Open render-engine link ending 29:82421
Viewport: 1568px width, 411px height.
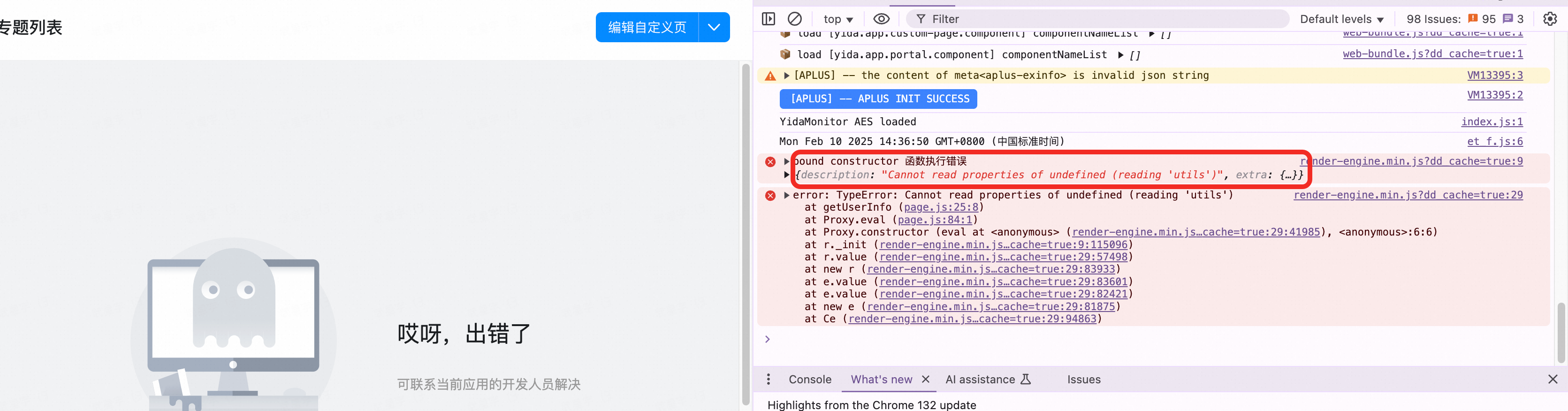click(1003, 294)
